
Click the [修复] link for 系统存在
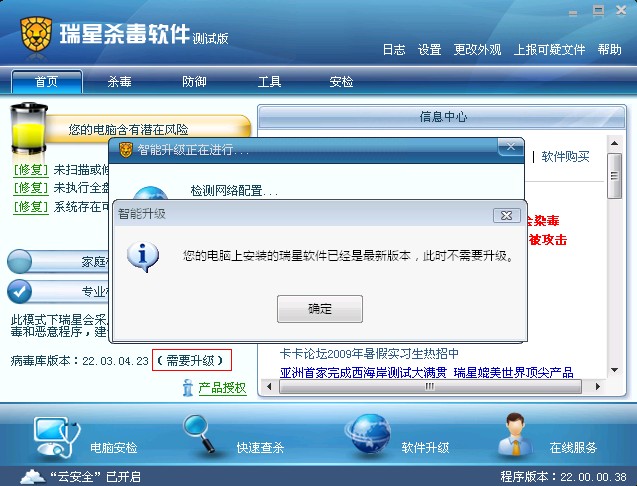[31, 207]
